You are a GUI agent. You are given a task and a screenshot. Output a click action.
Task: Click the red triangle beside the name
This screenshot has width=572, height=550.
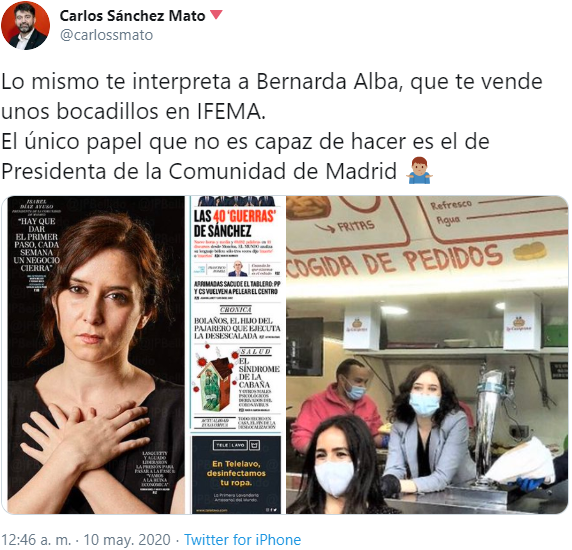(216, 15)
